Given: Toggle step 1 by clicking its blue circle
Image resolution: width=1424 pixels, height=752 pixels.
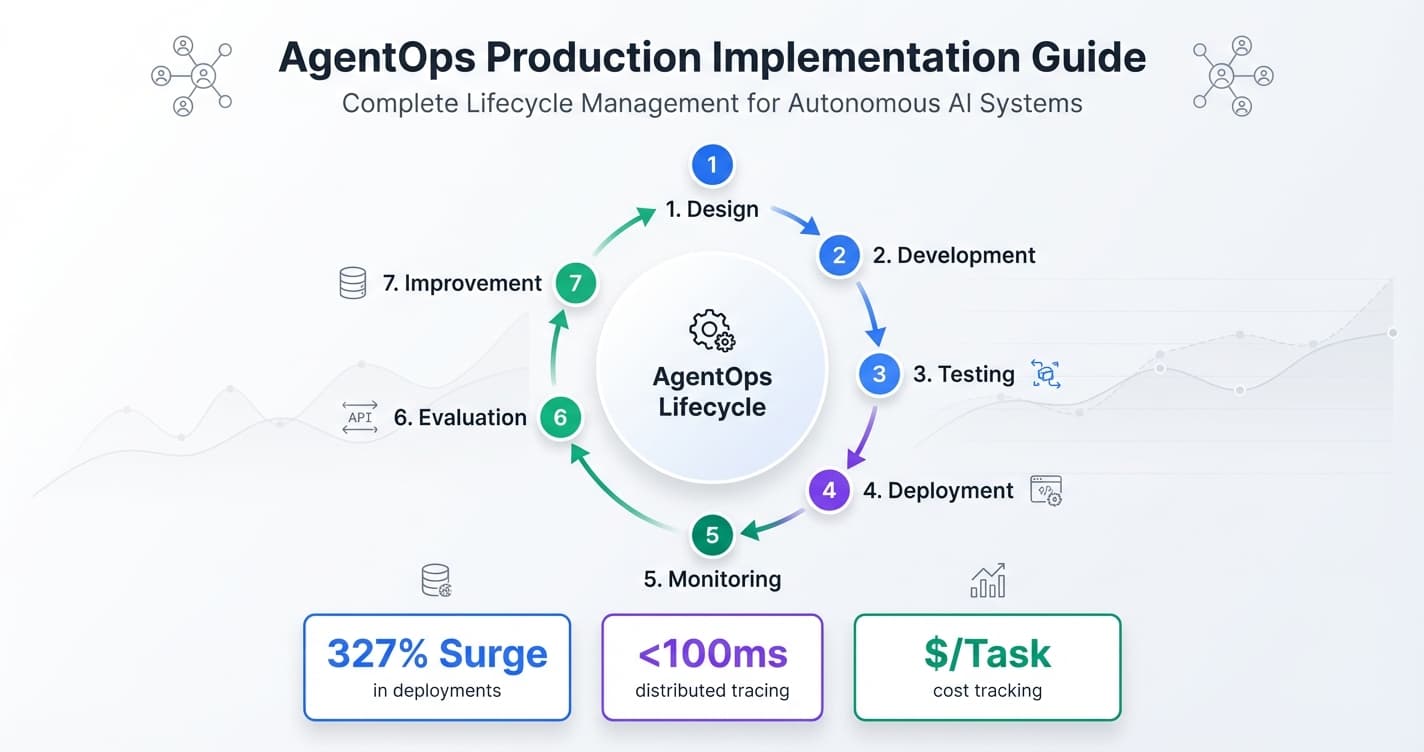Looking at the screenshot, I should [712, 164].
